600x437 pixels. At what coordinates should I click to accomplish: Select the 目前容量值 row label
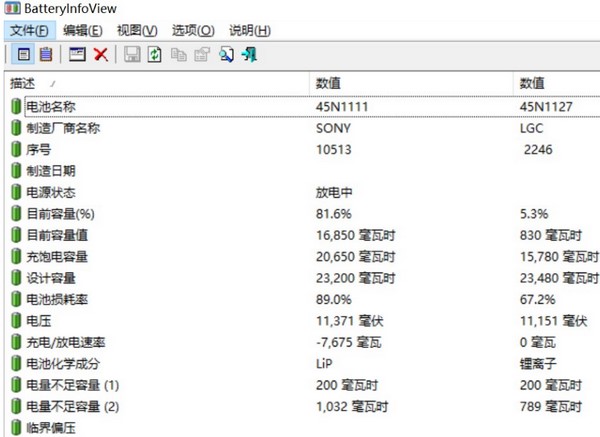coord(57,235)
